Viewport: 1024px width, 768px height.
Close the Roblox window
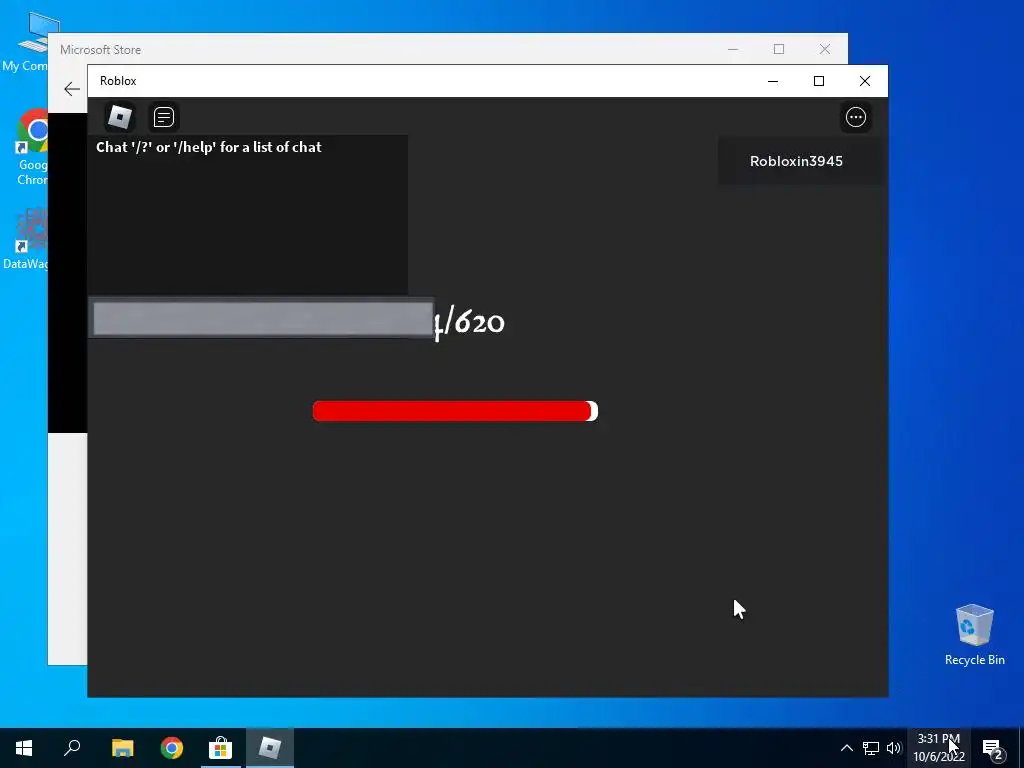865,81
